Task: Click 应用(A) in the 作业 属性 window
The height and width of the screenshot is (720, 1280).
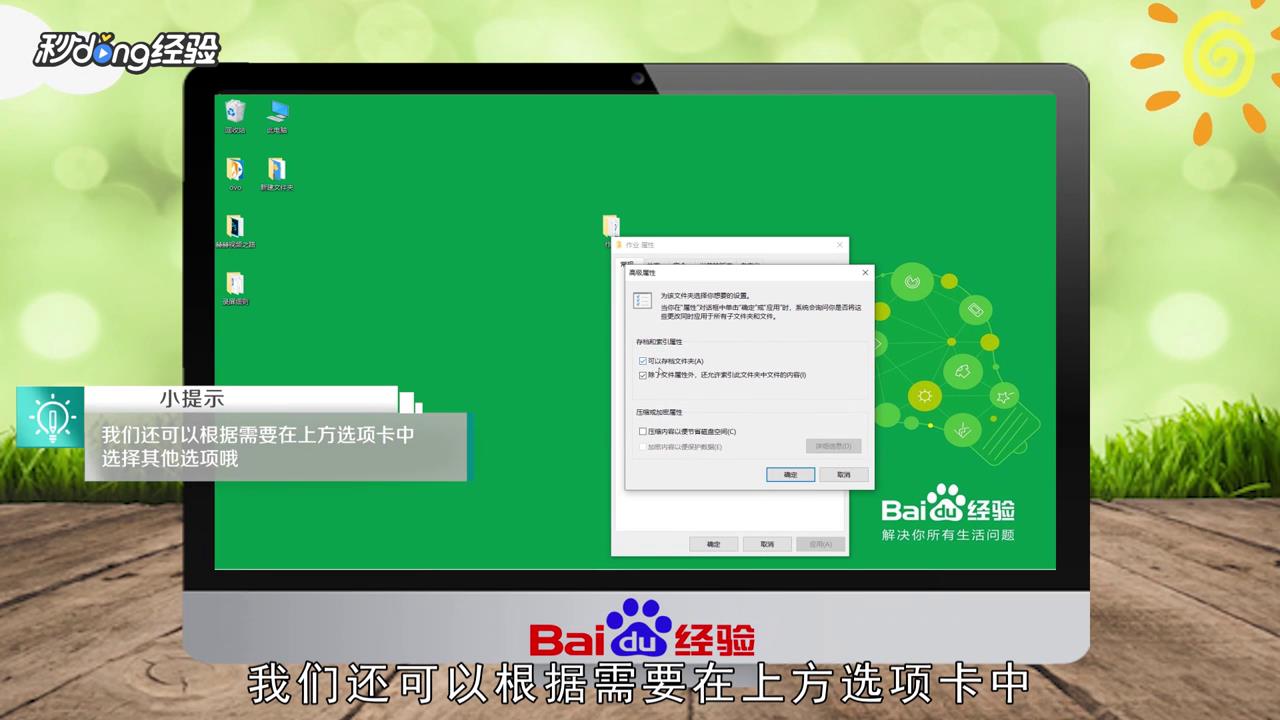Action: pos(820,544)
